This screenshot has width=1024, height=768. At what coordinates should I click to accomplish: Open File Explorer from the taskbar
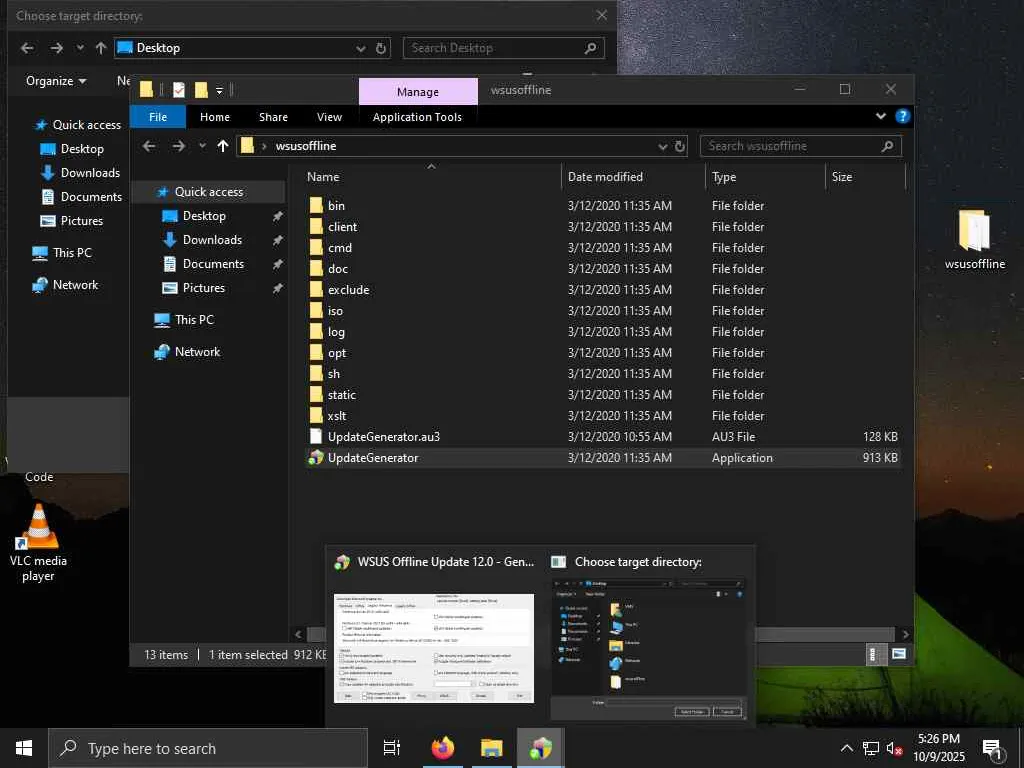(x=492, y=748)
